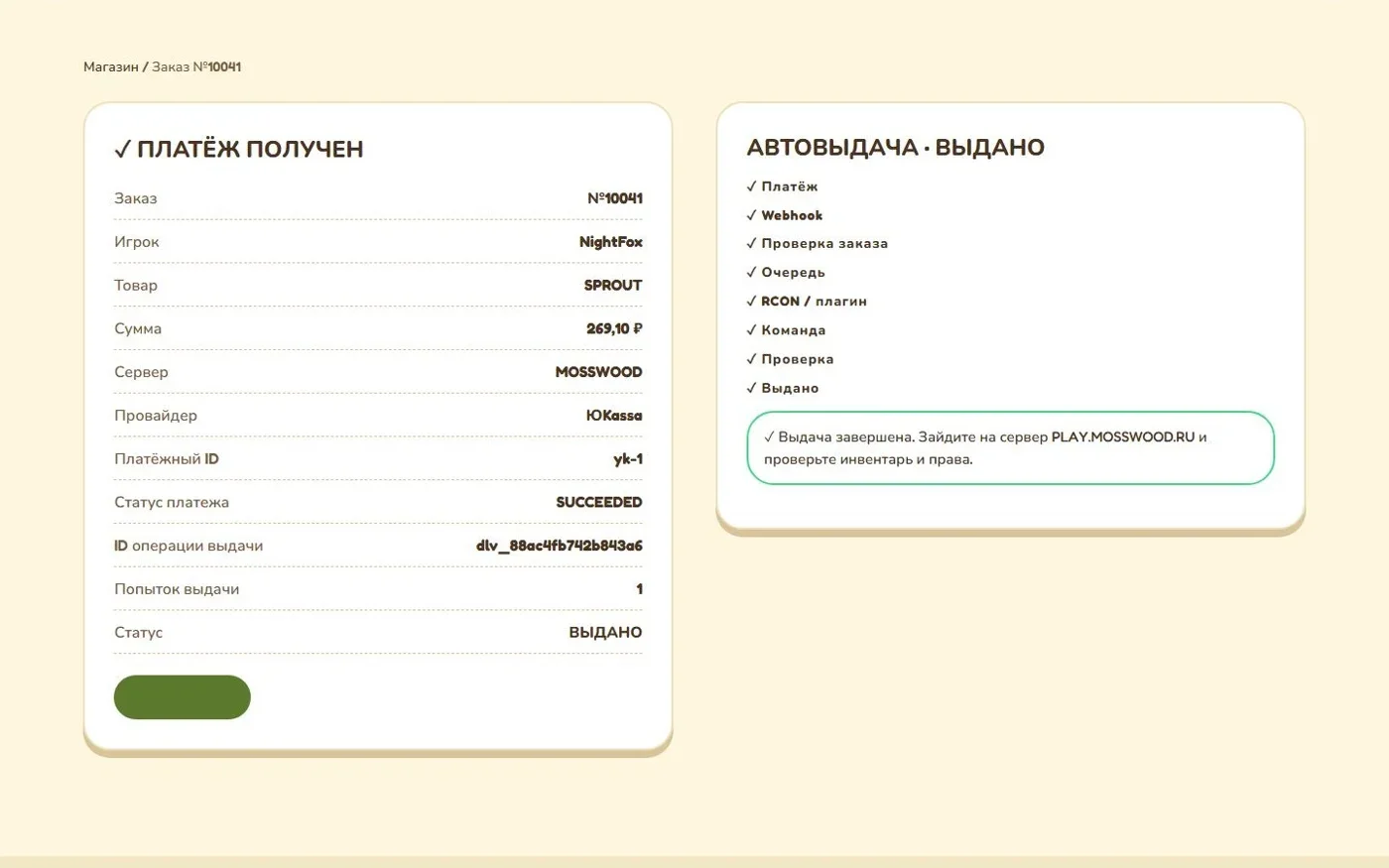Screen dimensions: 1389x868
Task: Select the player name NightFox
Action: tap(611, 242)
